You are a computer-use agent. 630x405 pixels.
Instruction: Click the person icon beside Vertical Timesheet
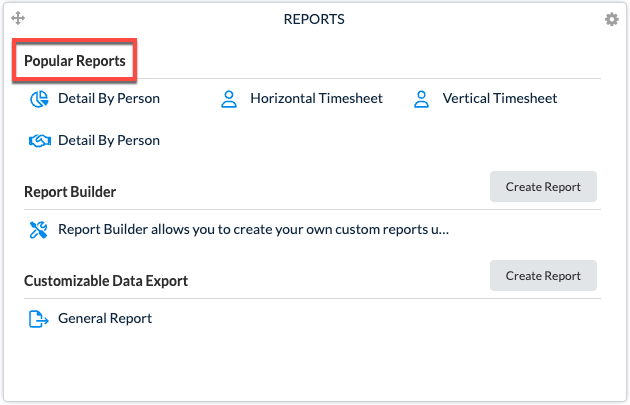click(421, 99)
